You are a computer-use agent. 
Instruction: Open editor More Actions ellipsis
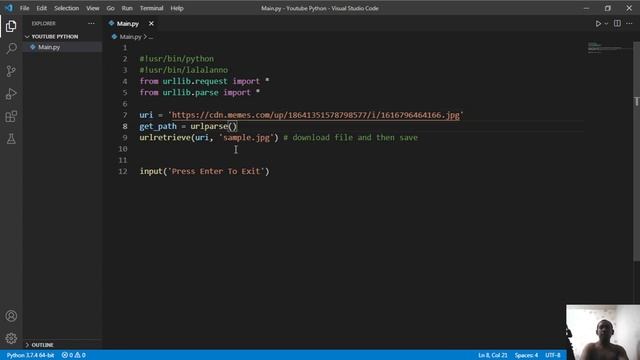629,24
